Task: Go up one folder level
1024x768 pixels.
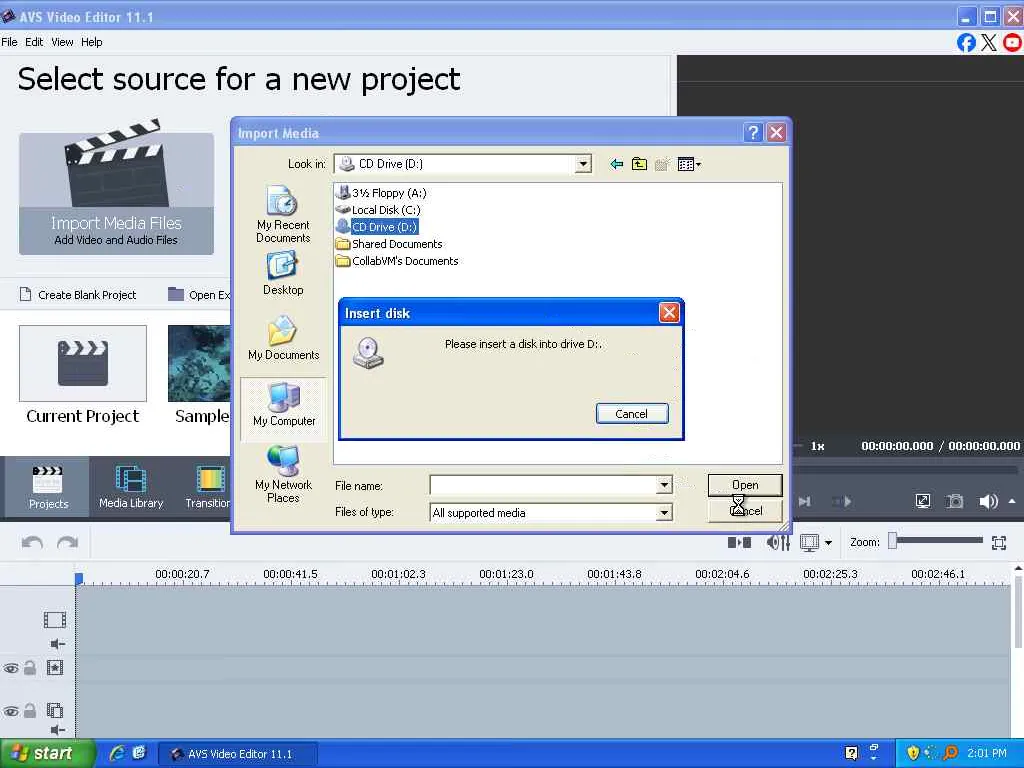Action: pos(639,164)
